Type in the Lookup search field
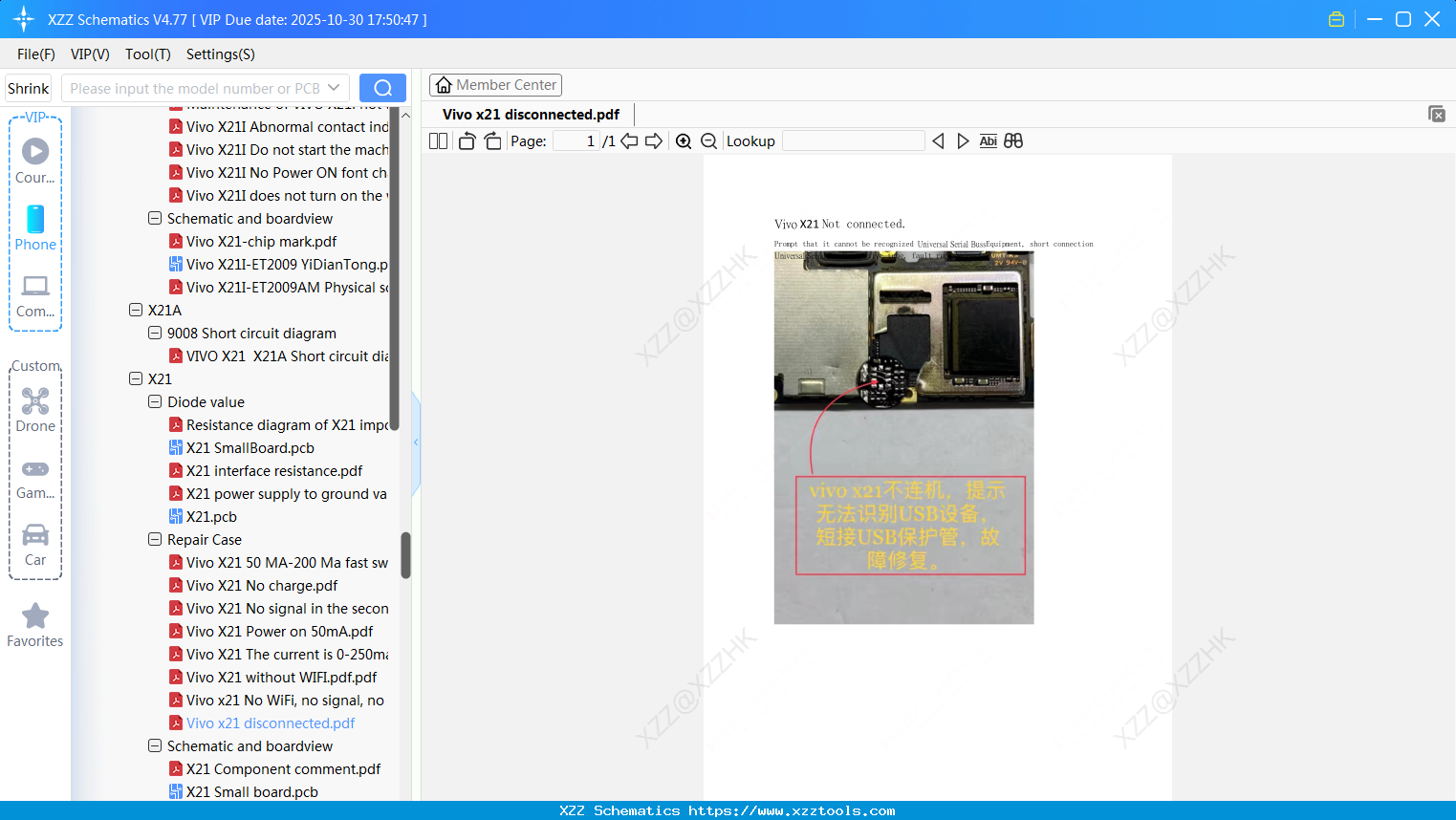1456x820 pixels. point(853,140)
